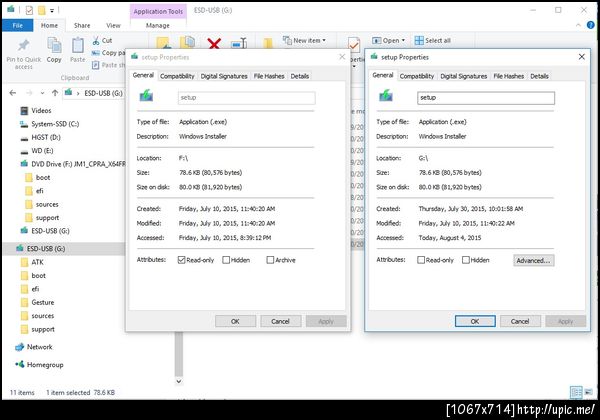Click the ESD-USB (G:) address bar

[94, 93]
